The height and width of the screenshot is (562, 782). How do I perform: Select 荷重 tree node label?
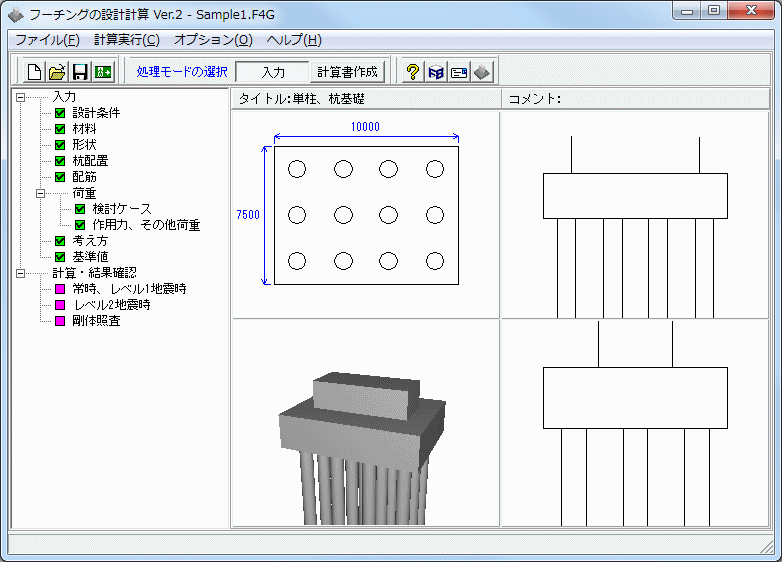point(84,193)
